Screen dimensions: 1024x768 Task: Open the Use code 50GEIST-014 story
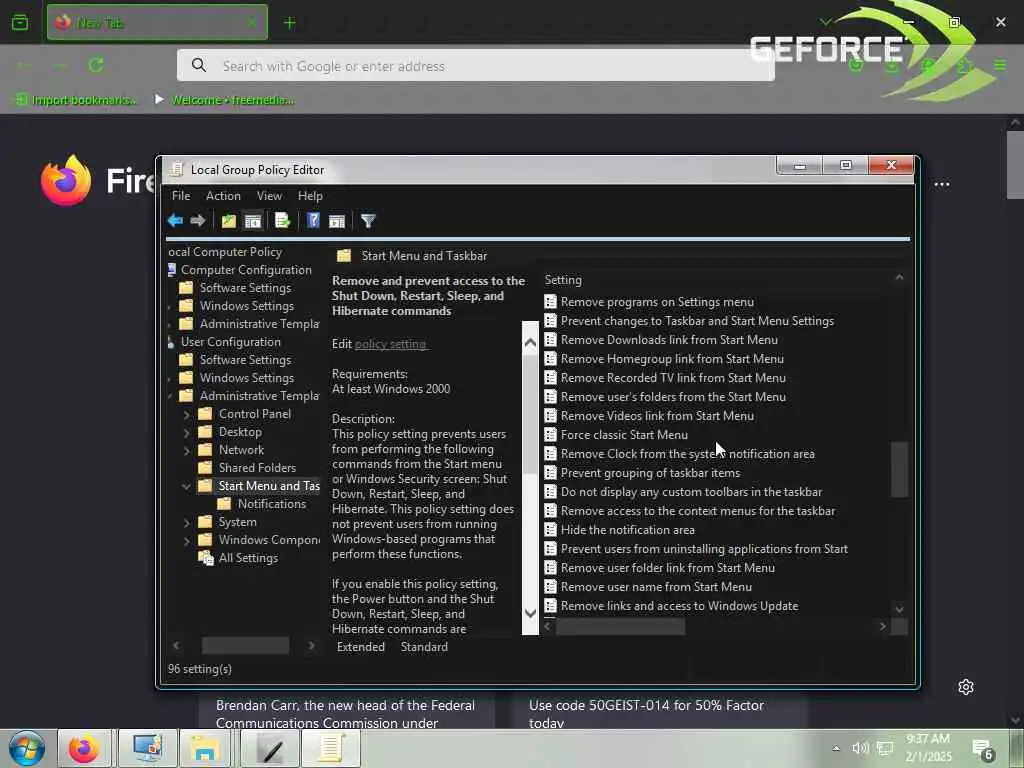[646, 714]
